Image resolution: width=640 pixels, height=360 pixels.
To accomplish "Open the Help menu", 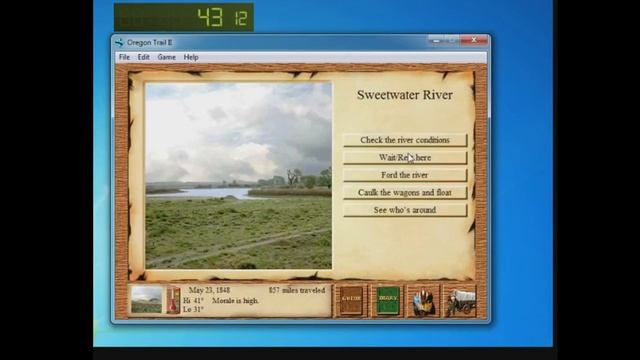I will pos(191,57).
